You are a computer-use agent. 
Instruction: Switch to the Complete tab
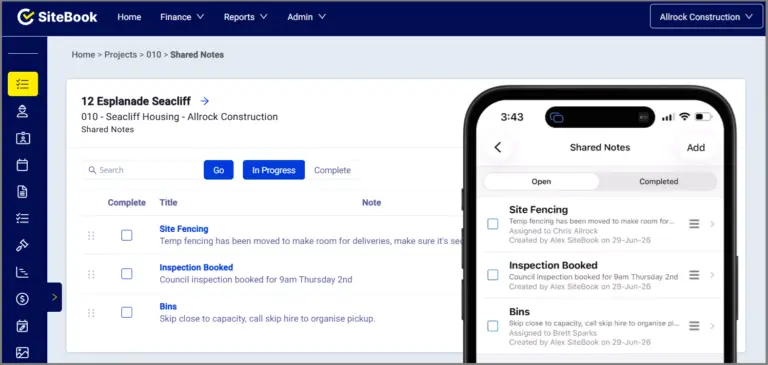[333, 170]
